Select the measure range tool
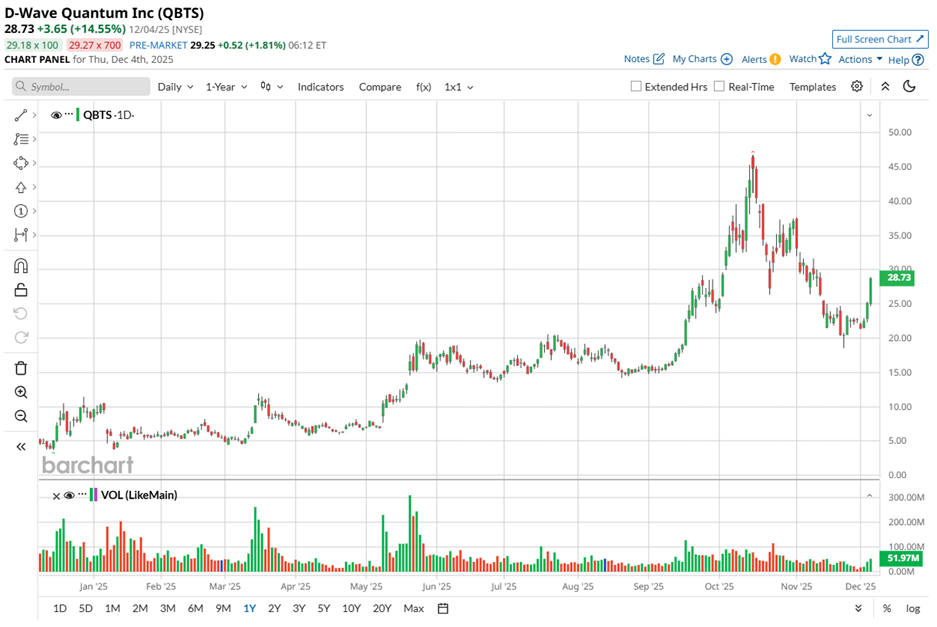 pos(21,235)
